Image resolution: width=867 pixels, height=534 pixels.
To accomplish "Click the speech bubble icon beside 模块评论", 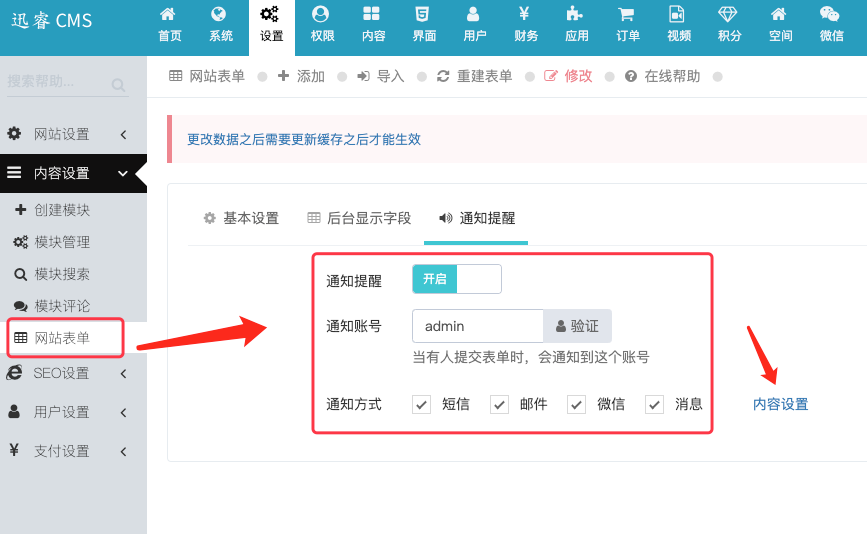I will click(20, 306).
